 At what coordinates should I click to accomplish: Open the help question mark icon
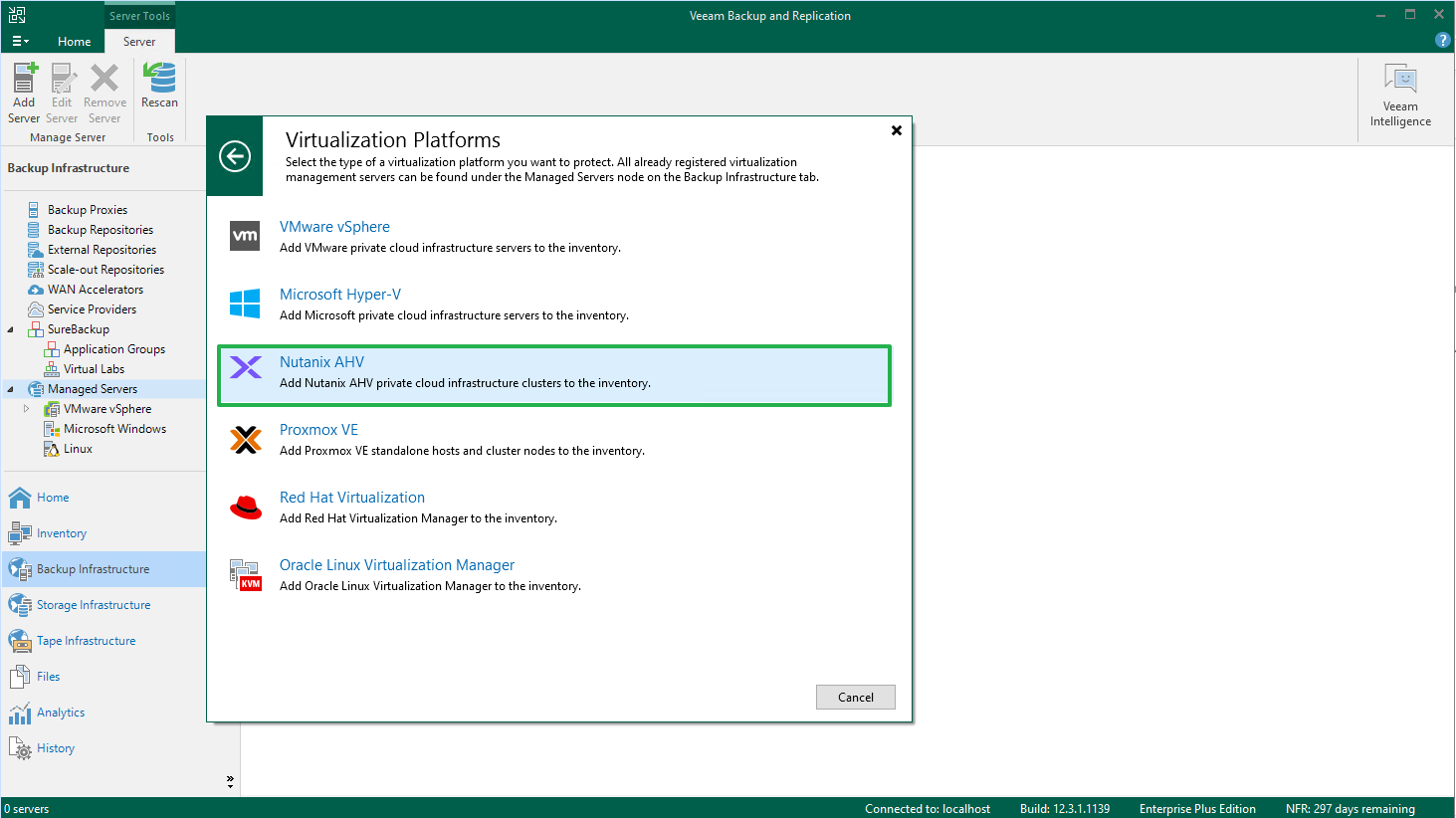[1442, 40]
